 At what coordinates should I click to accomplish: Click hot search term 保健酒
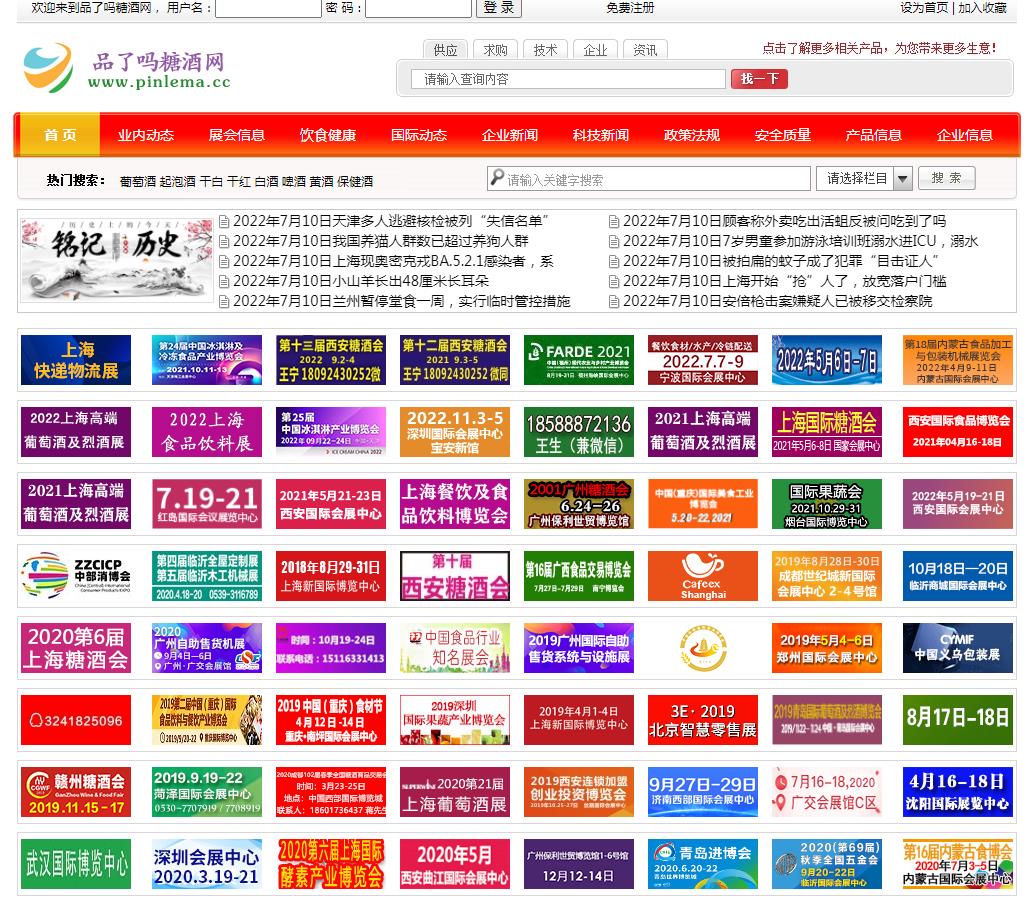355,181
